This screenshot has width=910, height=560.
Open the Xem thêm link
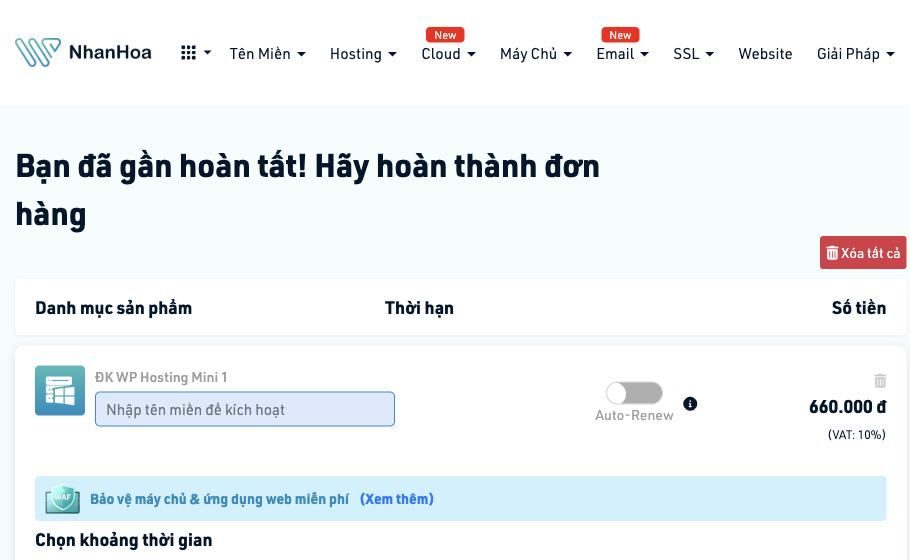397,499
